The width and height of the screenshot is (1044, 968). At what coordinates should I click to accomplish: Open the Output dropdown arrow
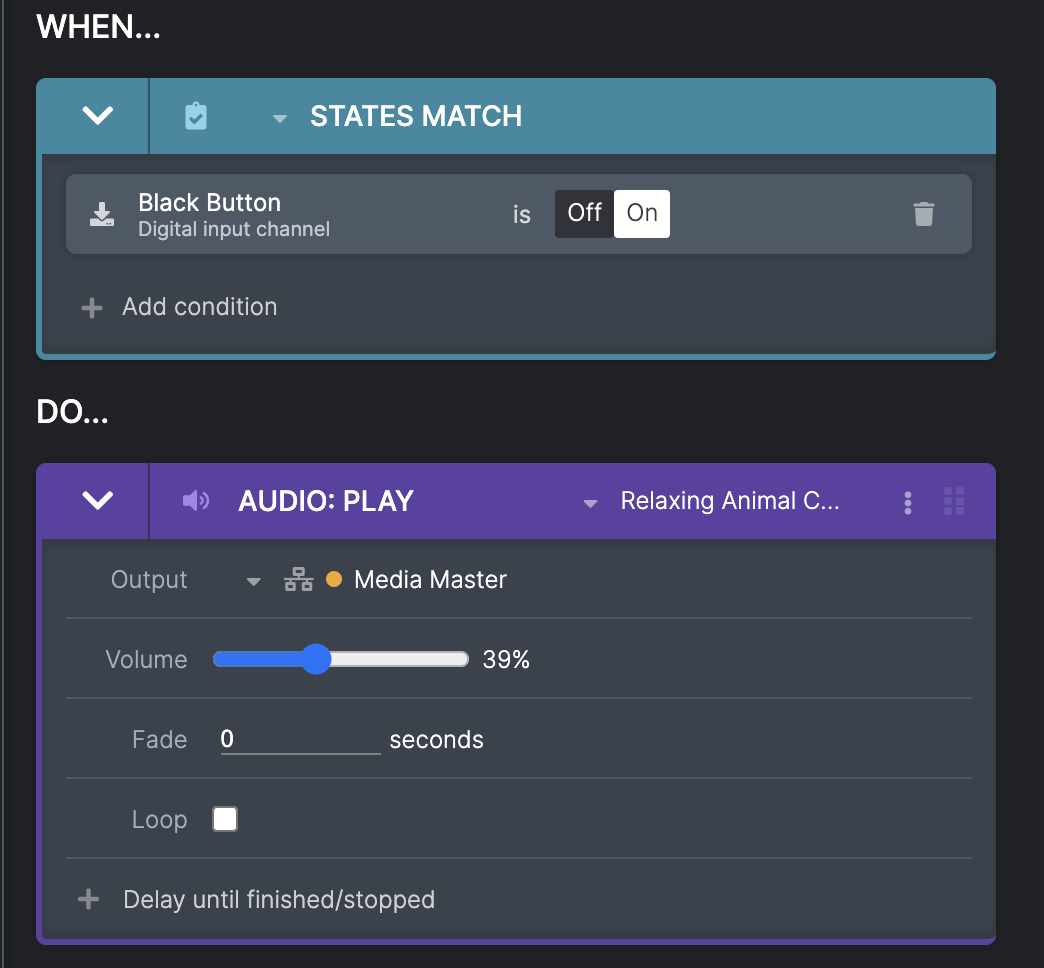[x=253, y=582]
